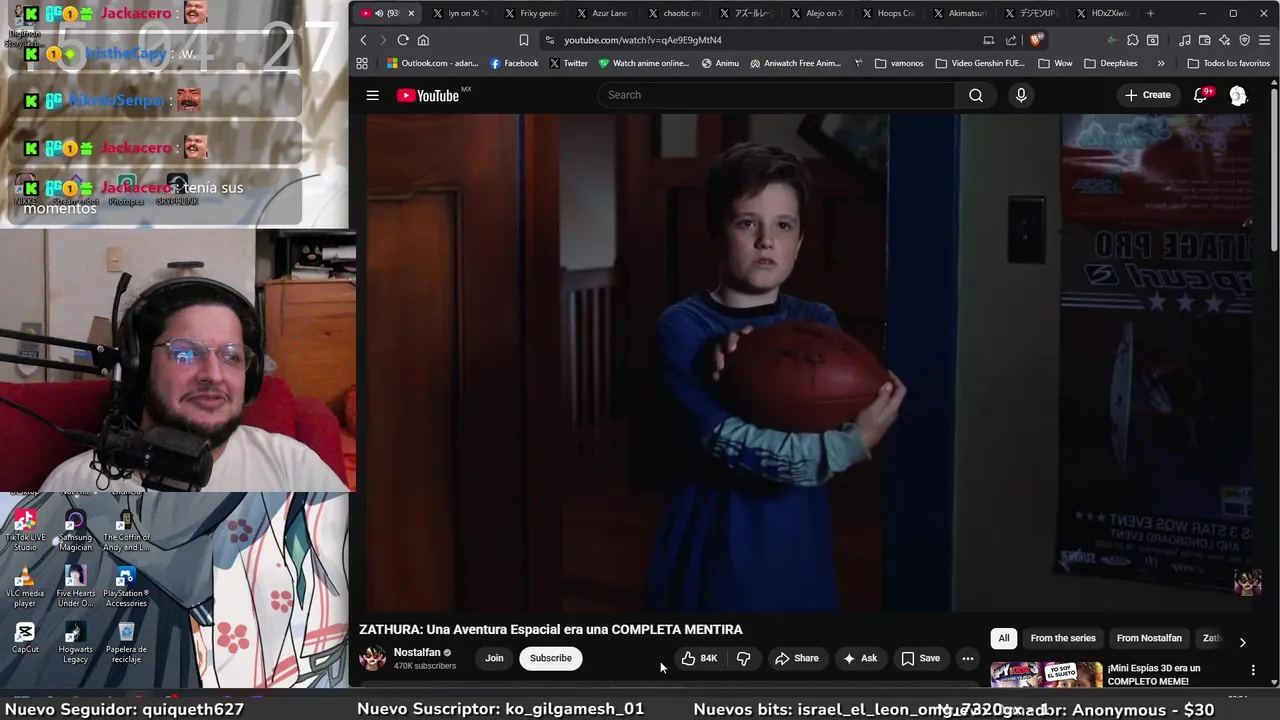Open the apps grid in bookmarks bar
The image size is (1280, 720).
362,63
